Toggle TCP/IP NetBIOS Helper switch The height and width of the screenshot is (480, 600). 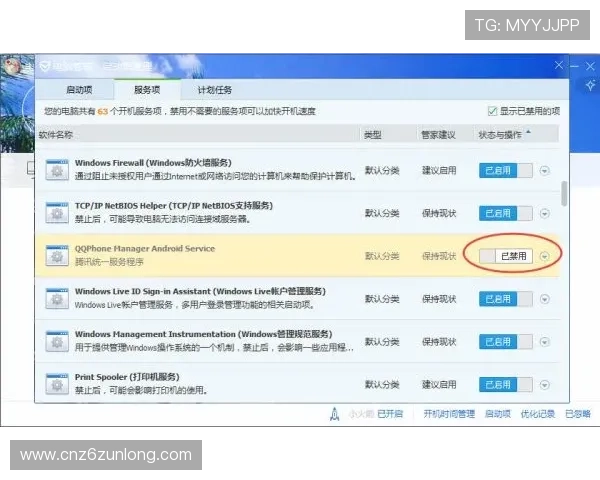point(505,213)
